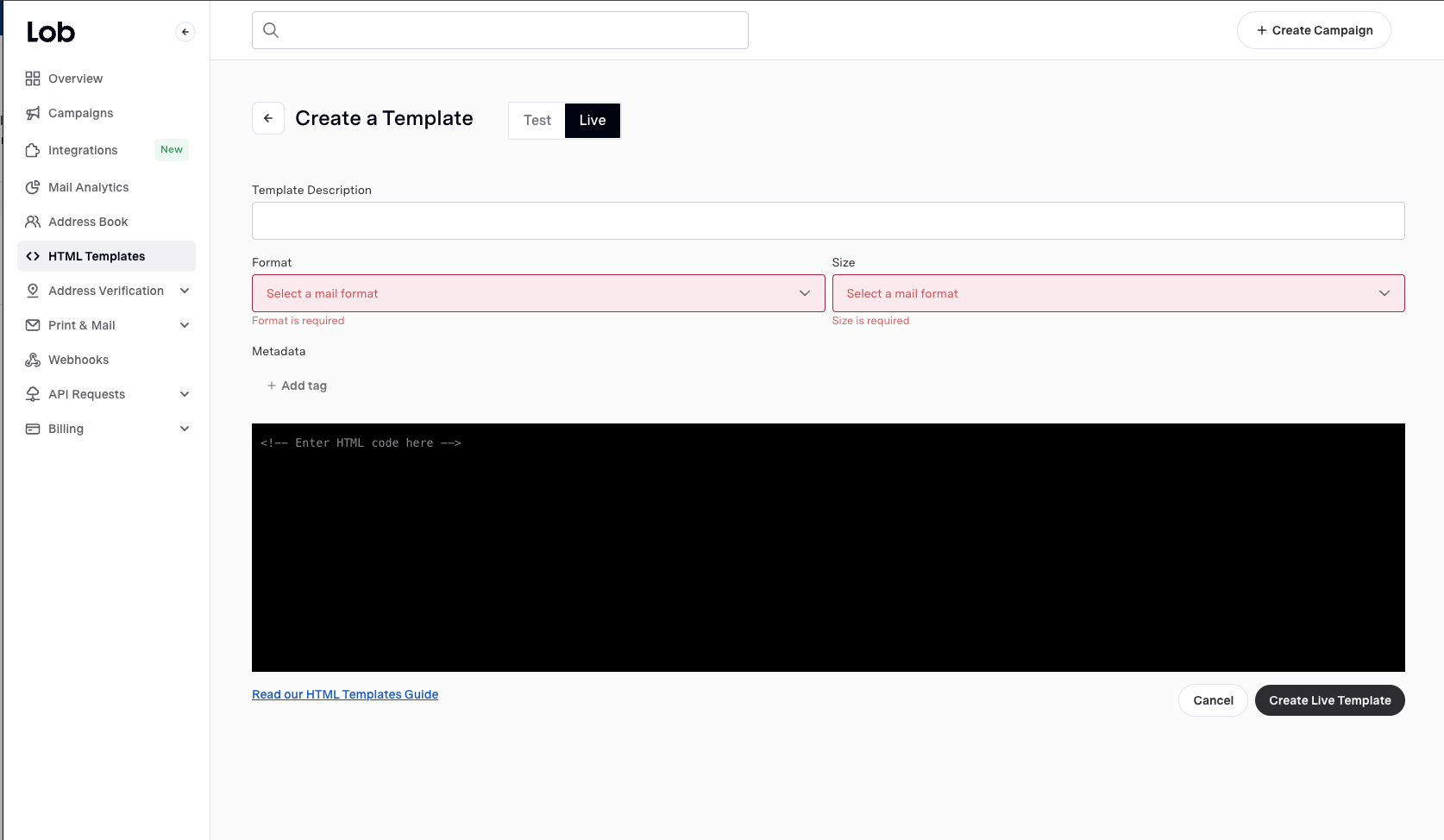This screenshot has width=1444, height=840.
Task: Click the Create Live Template button
Action: point(1328,700)
